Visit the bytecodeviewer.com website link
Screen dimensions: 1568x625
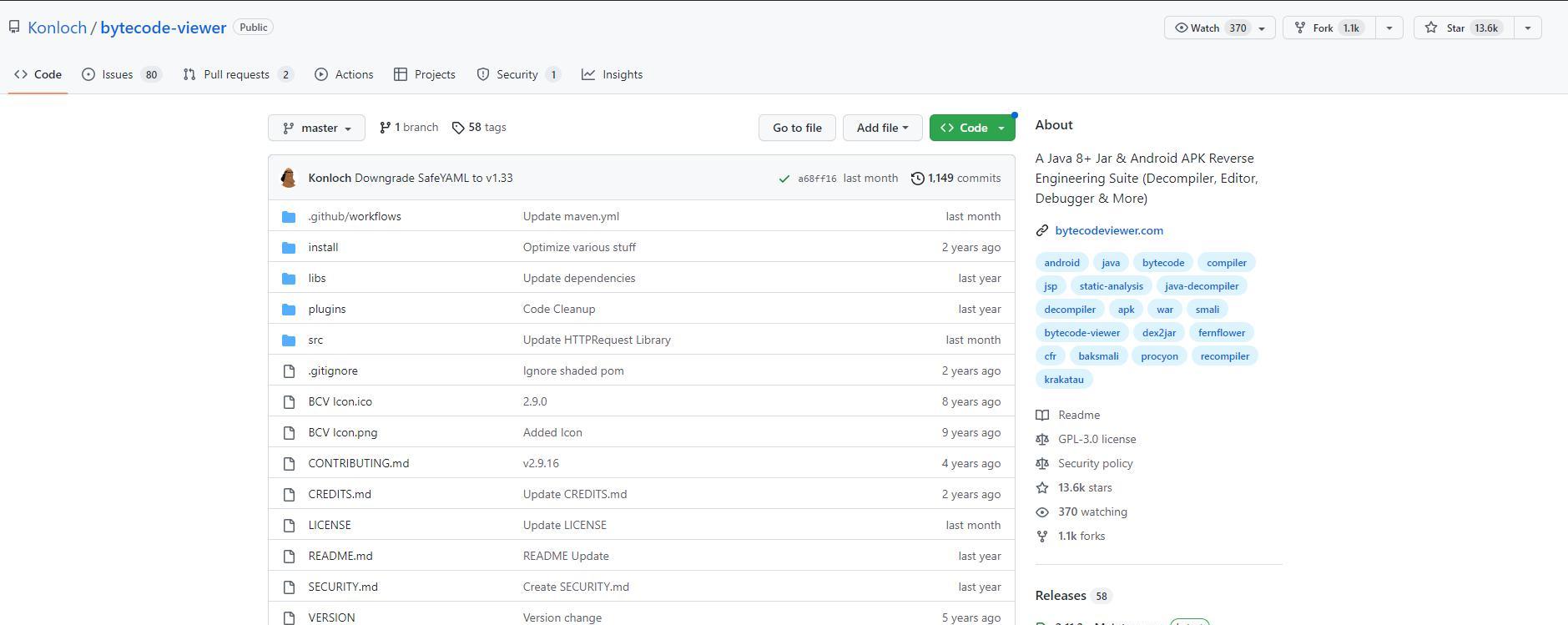point(1109,231)
